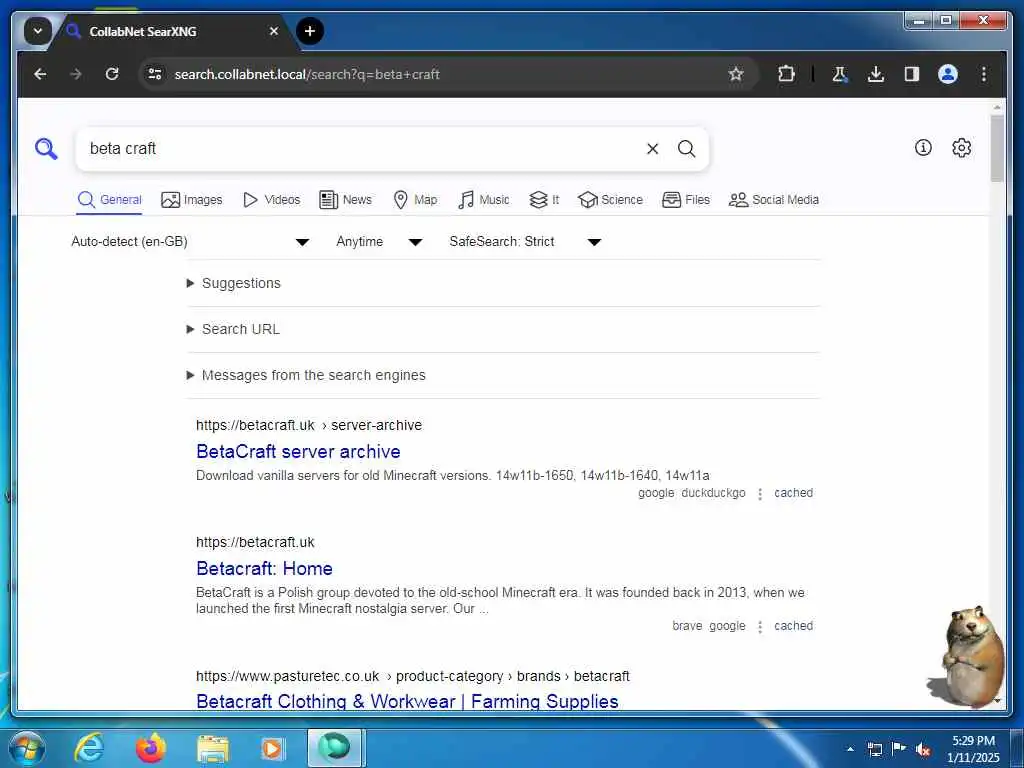Open Betacraft Clothing & Workwear result
1024x768 pixels.
coord(408,701)
